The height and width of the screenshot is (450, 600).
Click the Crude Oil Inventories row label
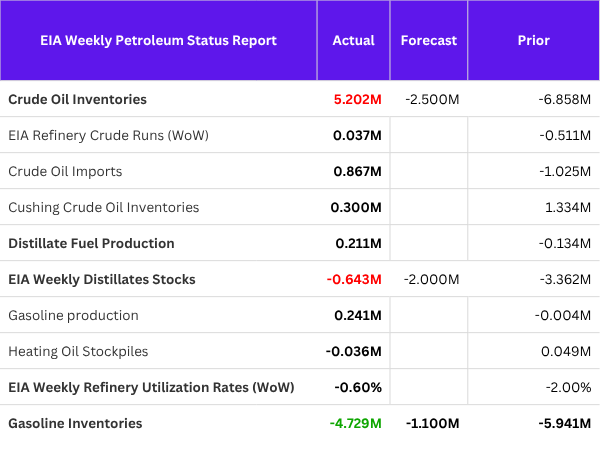pos(78,99)
